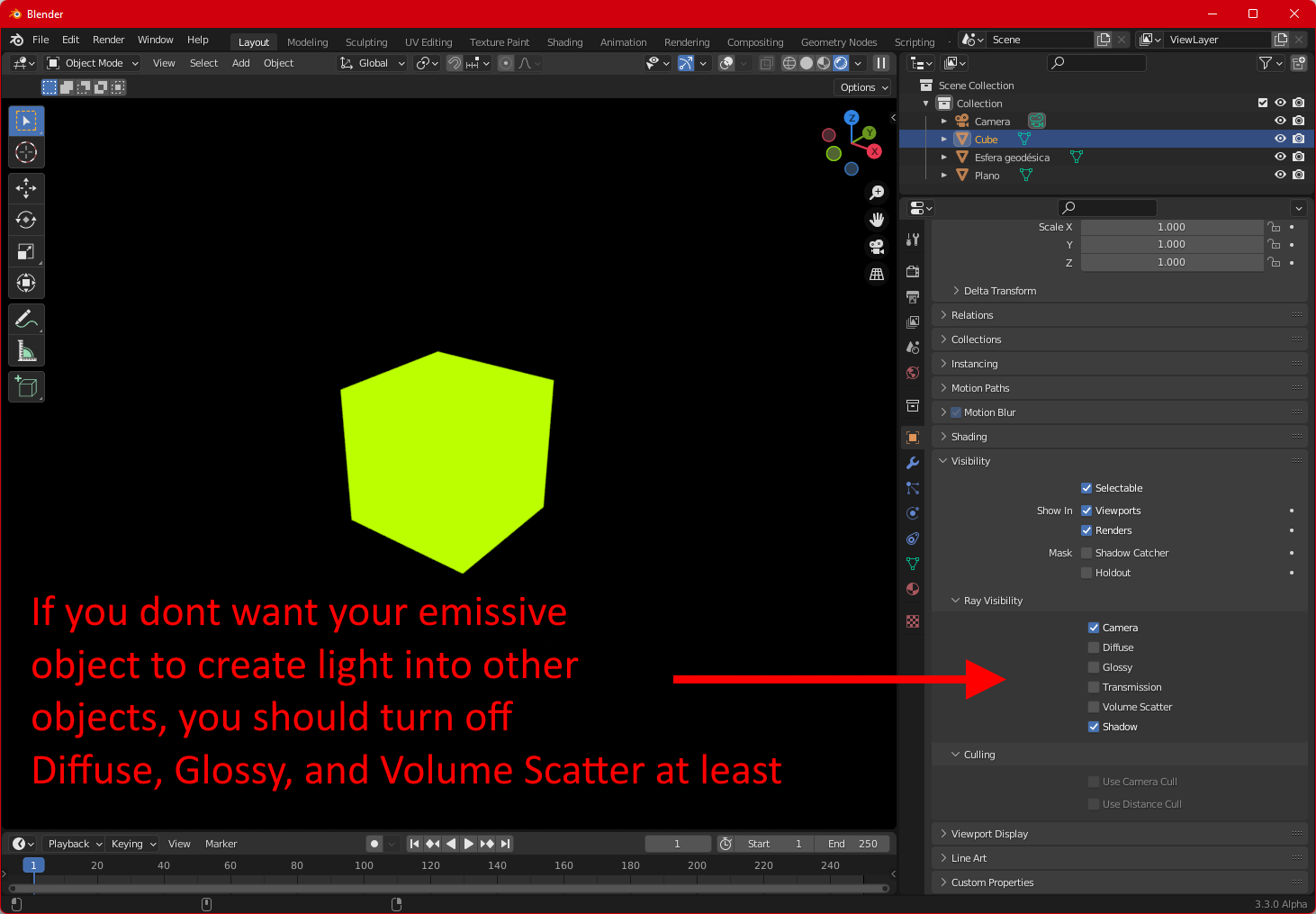Open the Object Mode dropdown
The width and height of the screenshot is (1316, 914).
(93, 63)
